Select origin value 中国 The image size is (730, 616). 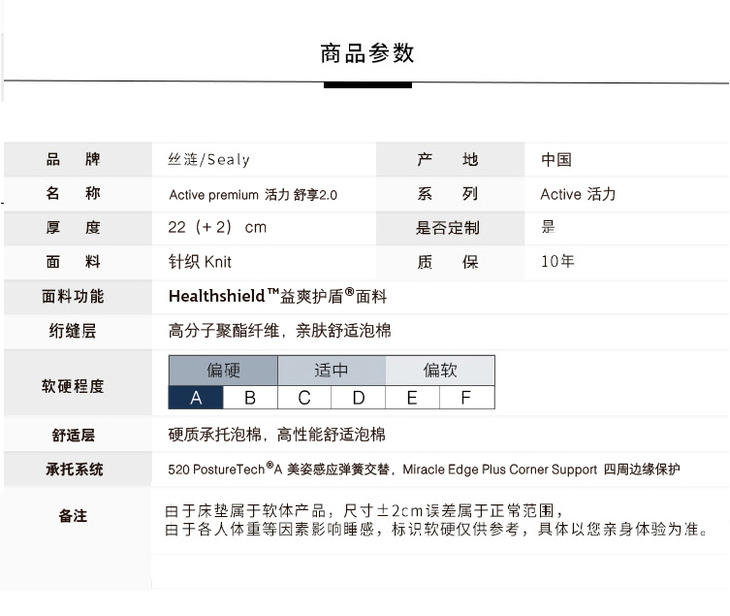pos(556,159)
